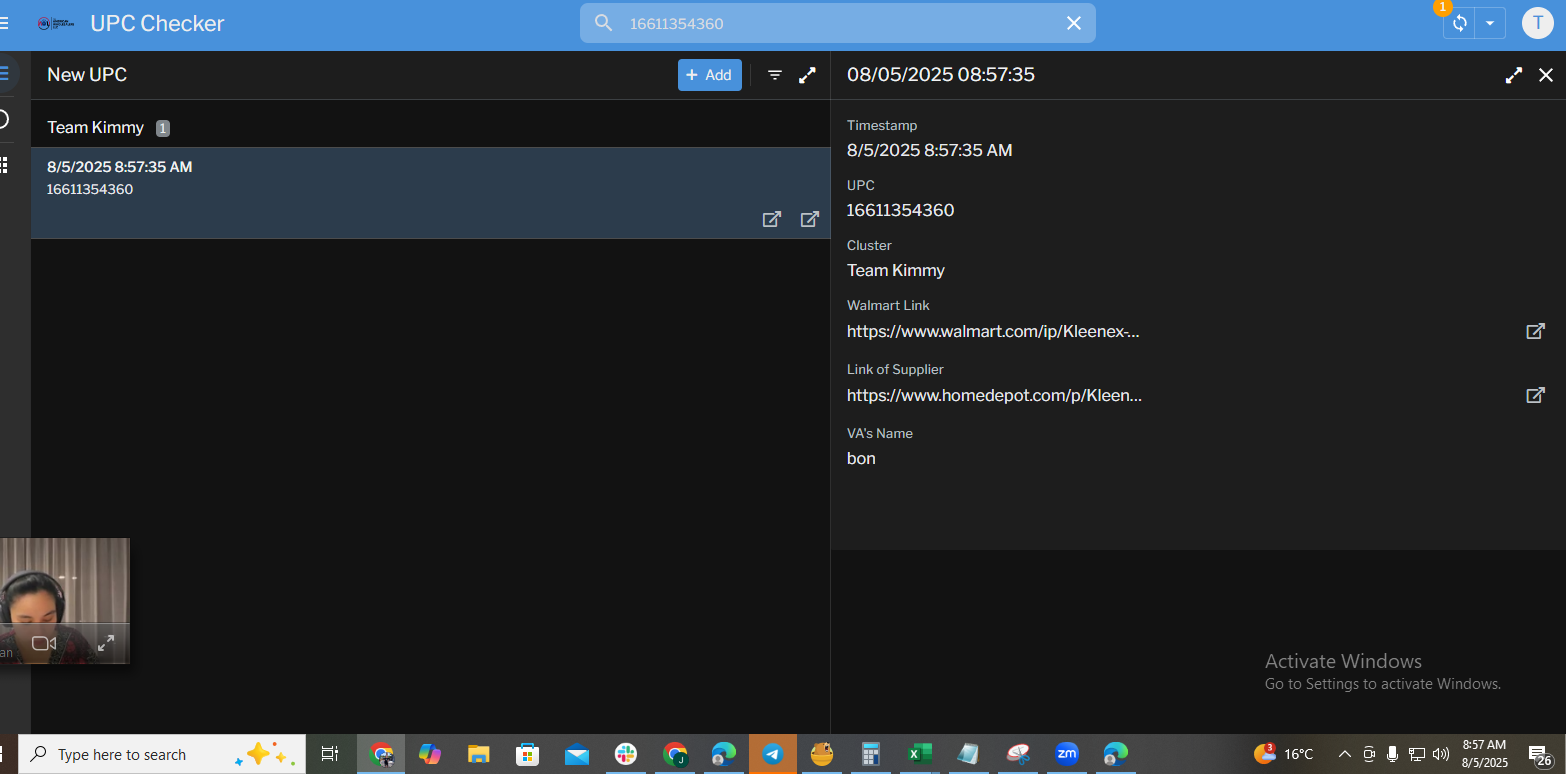The height and width of the screenshot is (774, 1566).
Task: Collapse the Team Kimmy group header
Action: pyautogui.click(x=96, y=128)
